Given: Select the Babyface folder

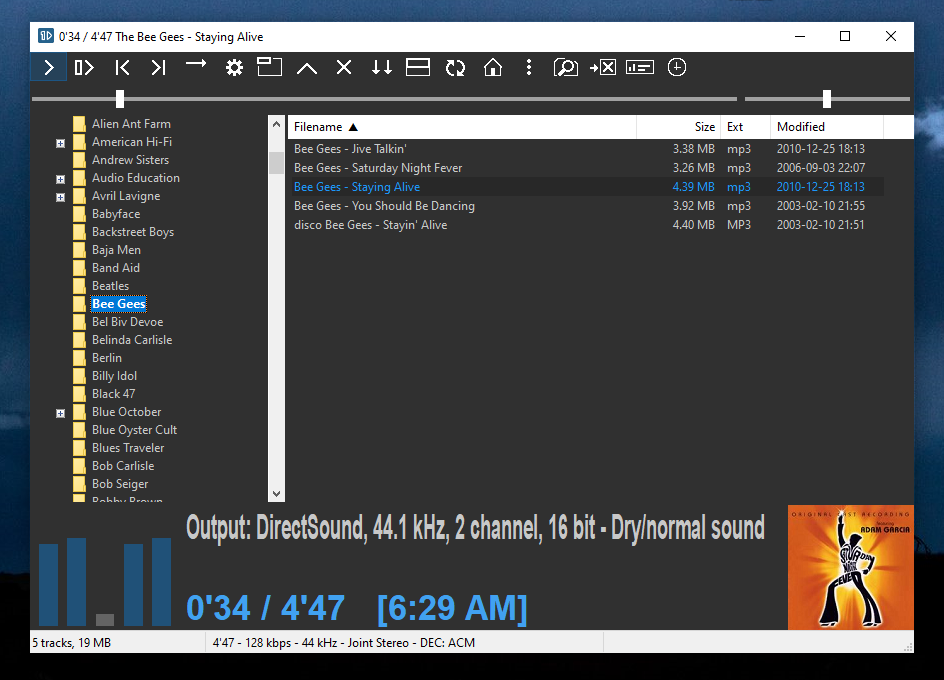Looking at the screenshot, I should click(116, 214).
